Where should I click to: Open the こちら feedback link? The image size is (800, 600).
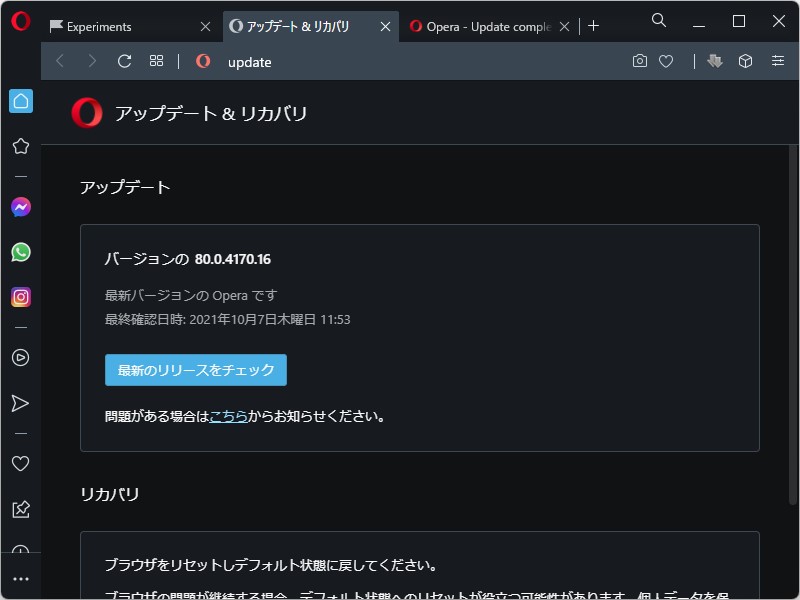tap(228, 416)
